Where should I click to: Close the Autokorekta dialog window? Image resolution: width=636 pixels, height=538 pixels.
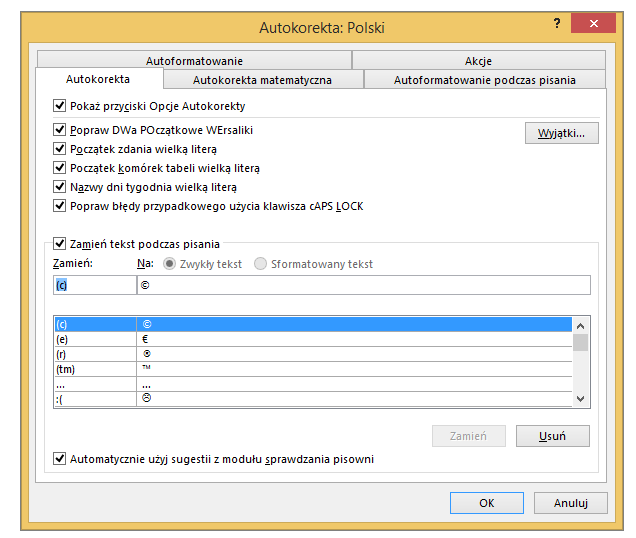(x=596, y=23)
